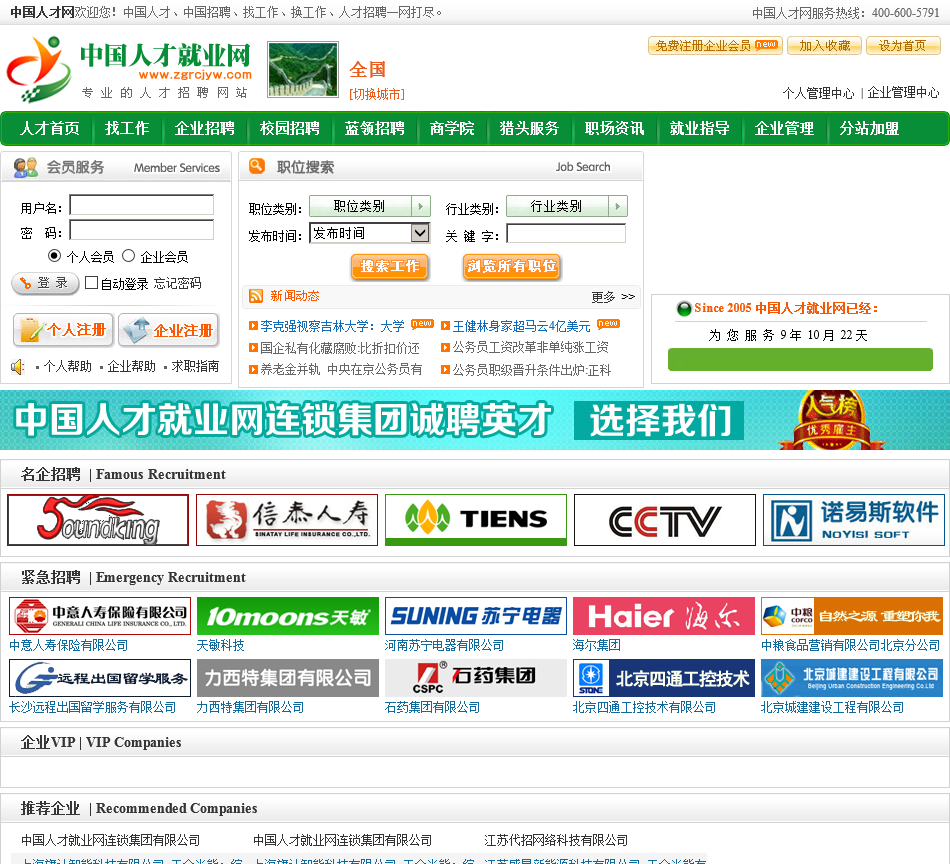Open the 个人管理中心 link
This screenshot has height=864, width=950.
[818, 93]
